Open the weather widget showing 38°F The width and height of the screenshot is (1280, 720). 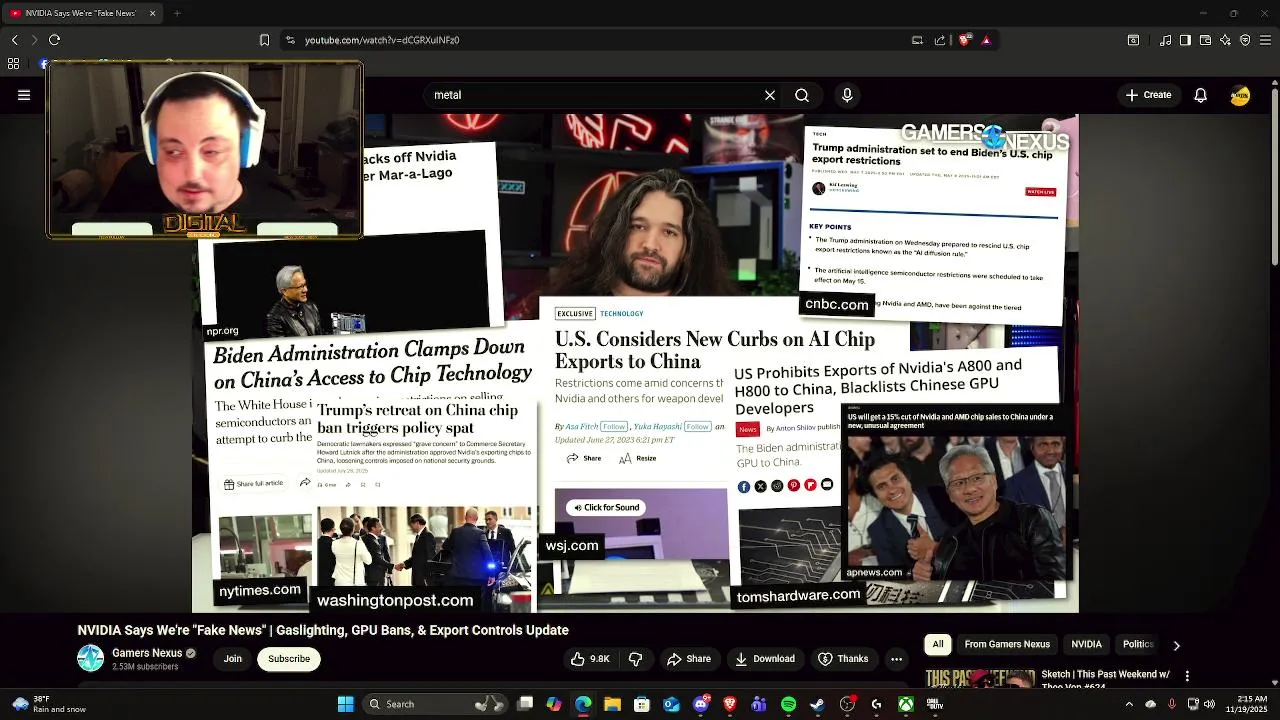pos(48,704)
